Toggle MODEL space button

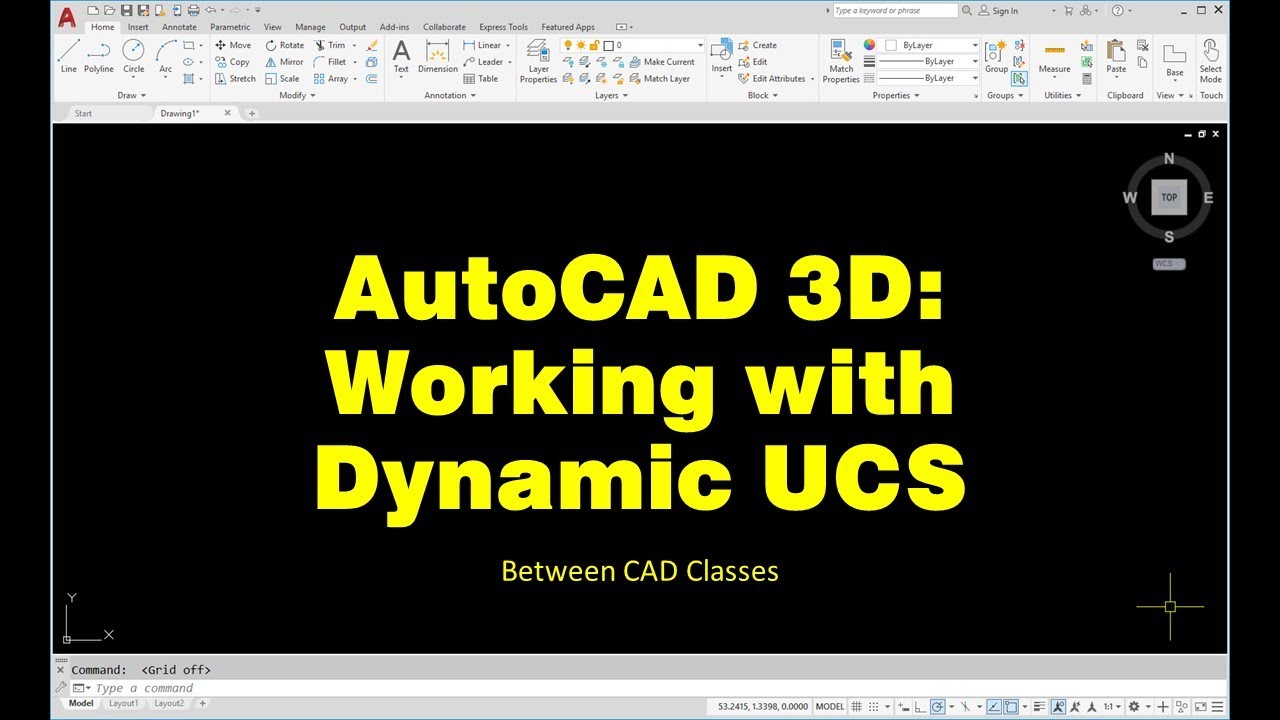830,706
